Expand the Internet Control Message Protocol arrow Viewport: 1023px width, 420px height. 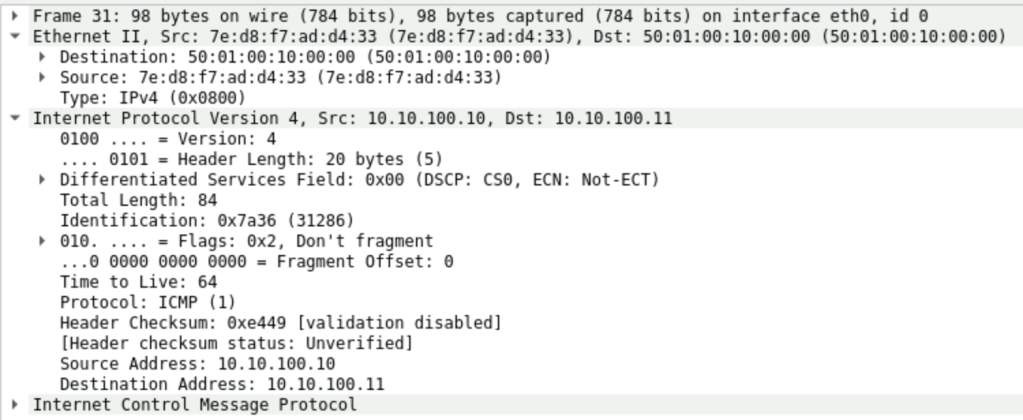tap(16, 404)
